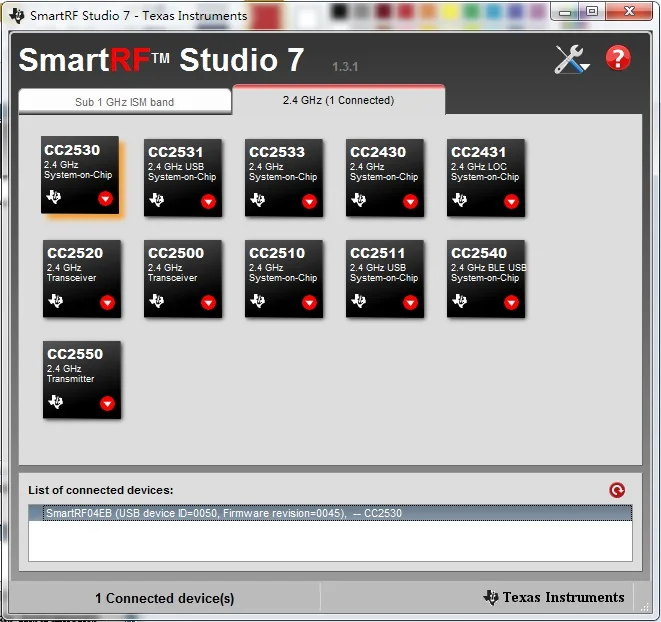The image size is (661, 622).
Task: Click the SmartRF Studio title bar TI icon
Action: click(x=17, y=15)
